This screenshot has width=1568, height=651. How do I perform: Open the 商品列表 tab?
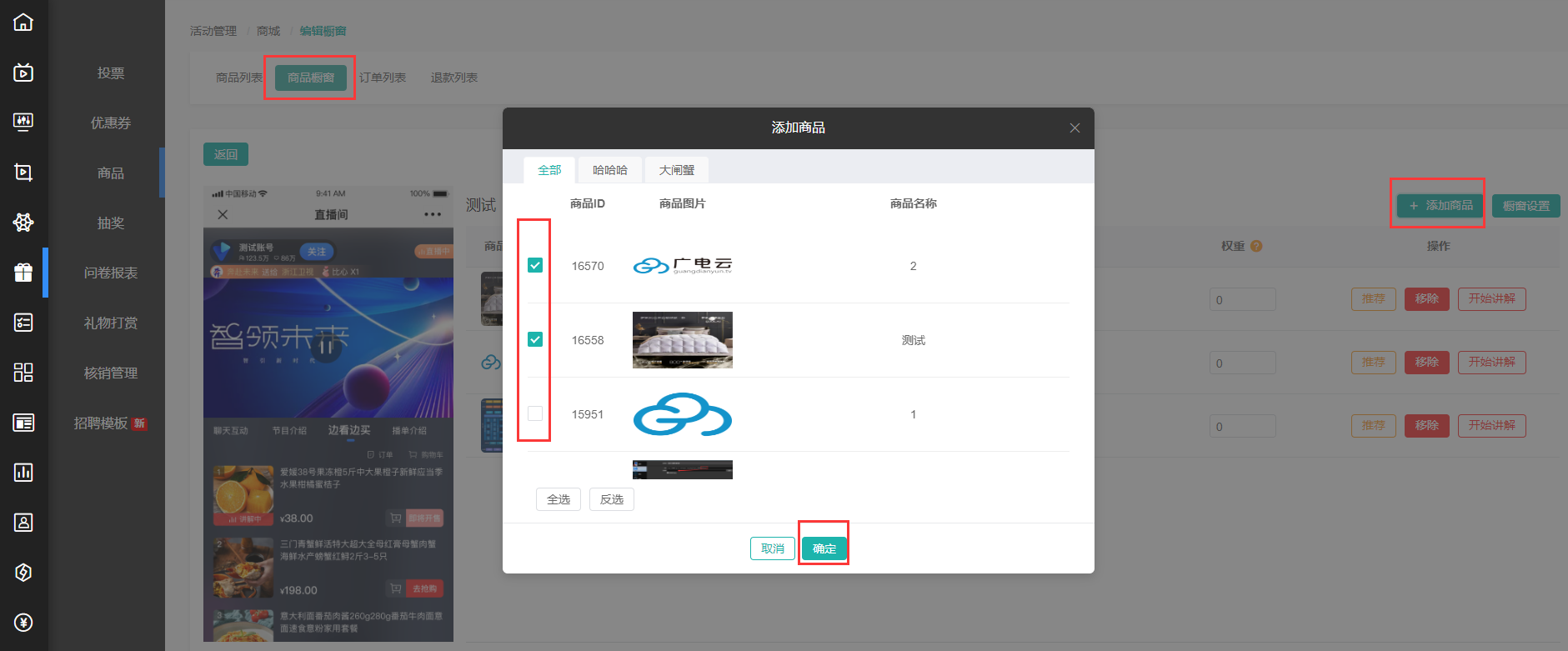[239, 78]
